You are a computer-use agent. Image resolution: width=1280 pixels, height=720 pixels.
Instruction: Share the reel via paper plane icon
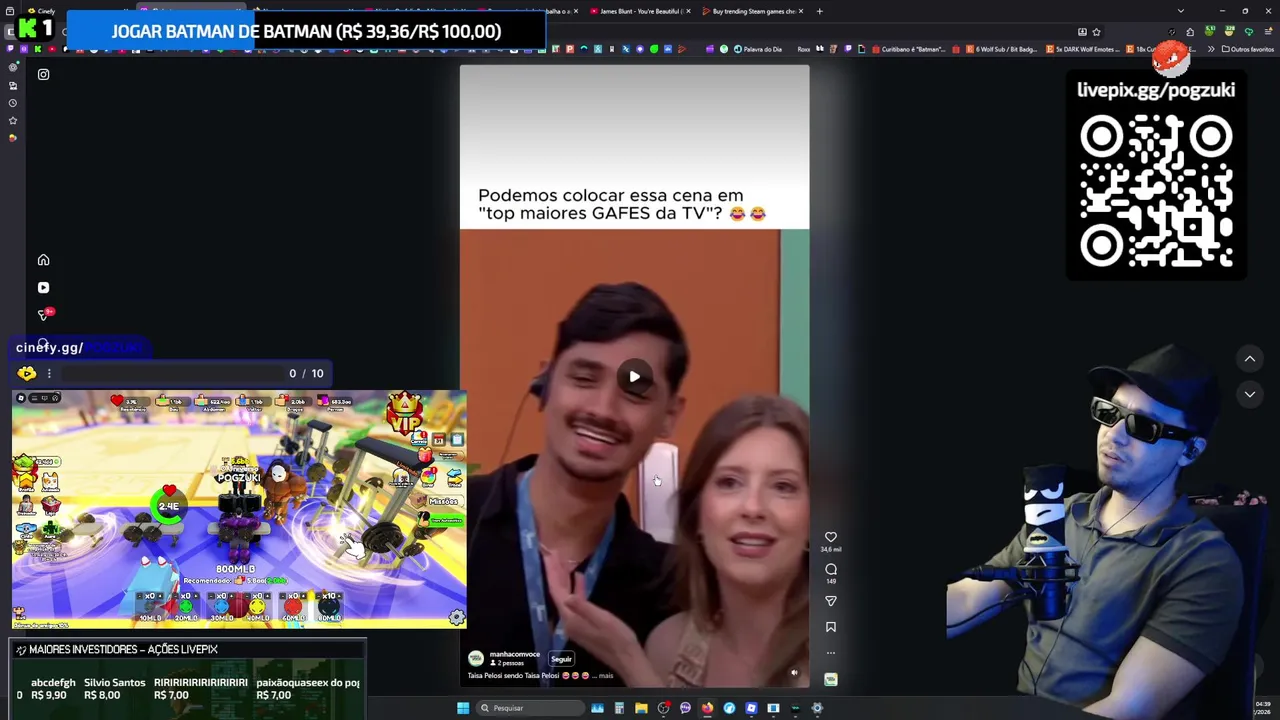(x=830, y=601)
